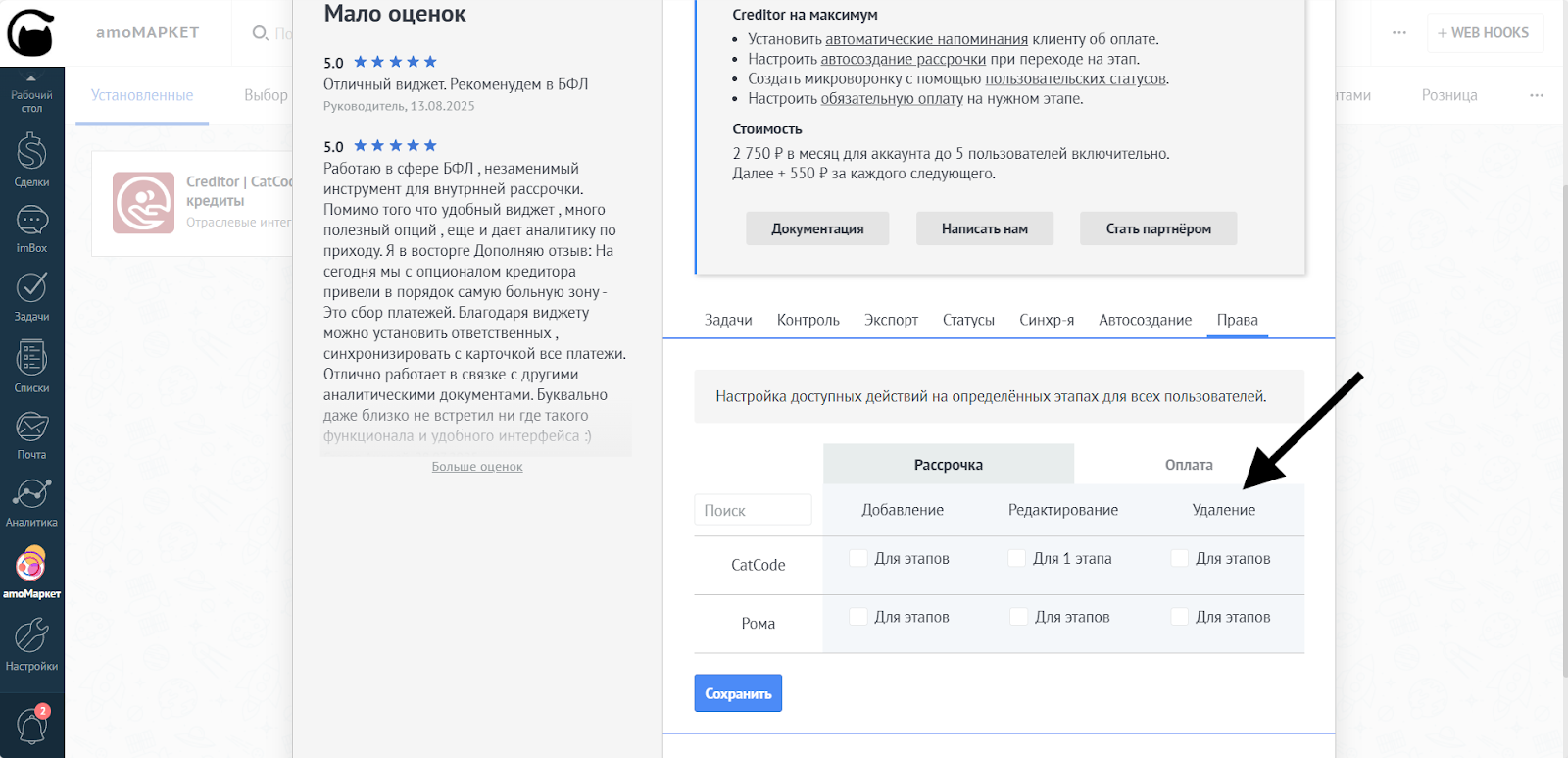Open Почта mail icon
Image resolution: width=1568 pixels, height=758 pixels.
pyautogui.click(x=31, y=433)
